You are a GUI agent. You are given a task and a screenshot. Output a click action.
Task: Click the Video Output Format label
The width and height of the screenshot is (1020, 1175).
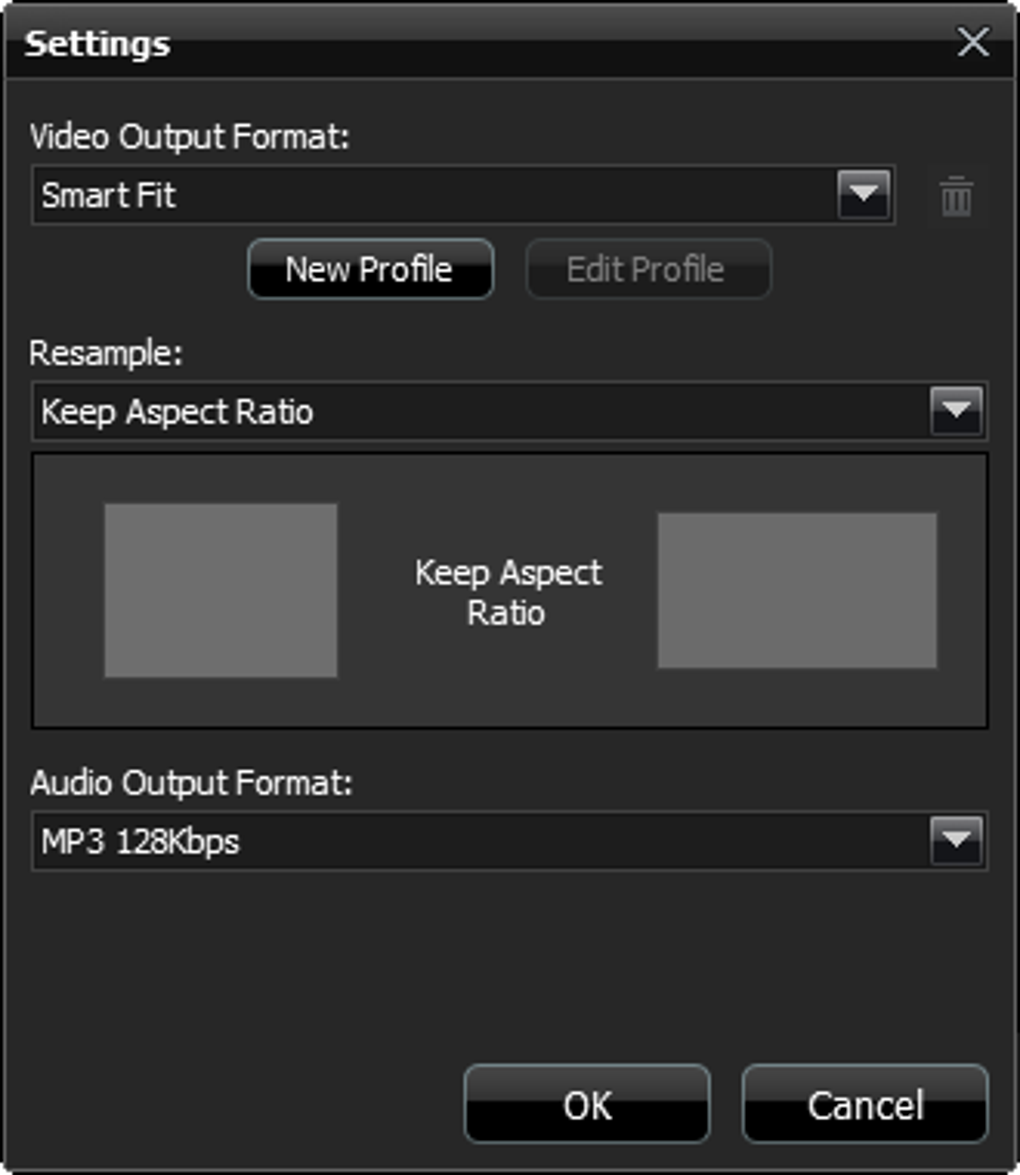190,137
